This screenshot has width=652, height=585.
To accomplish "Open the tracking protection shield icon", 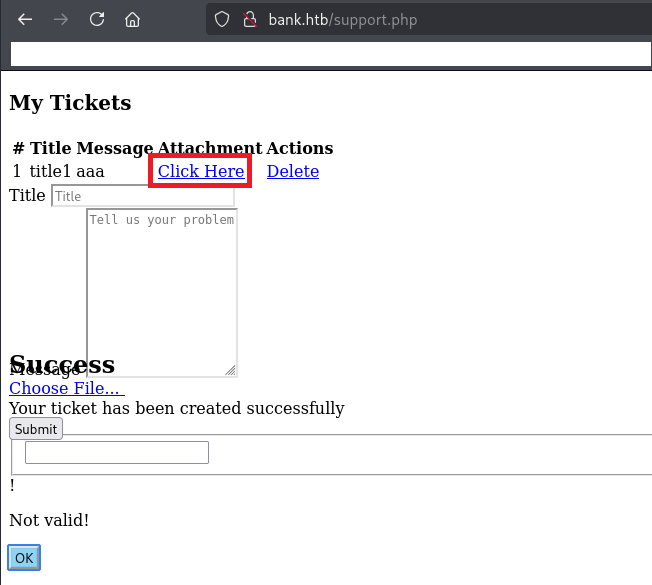I will pyautogui.click(x=222, y=20).
